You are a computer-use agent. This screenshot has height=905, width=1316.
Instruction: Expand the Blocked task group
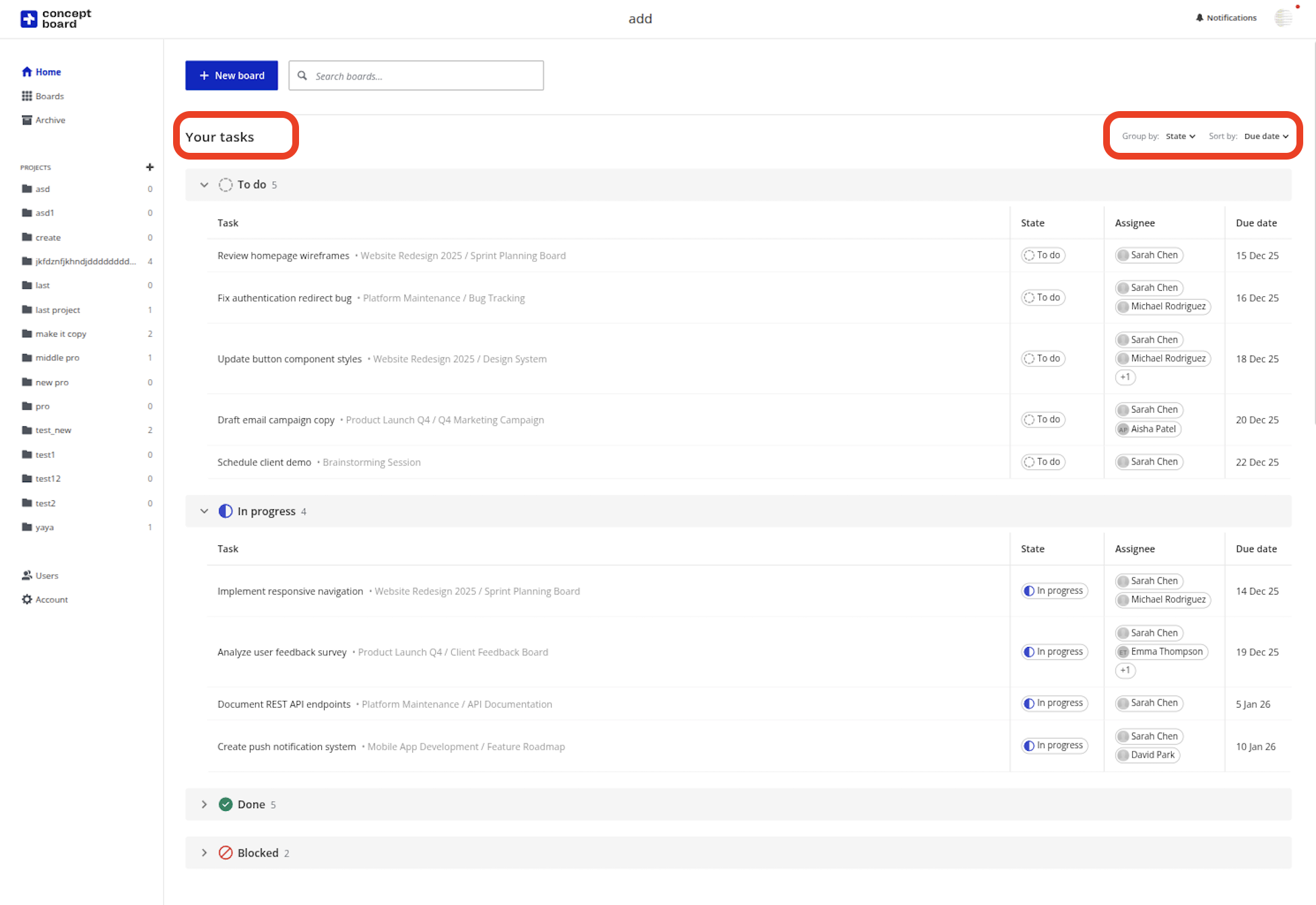tap(204, 852)
